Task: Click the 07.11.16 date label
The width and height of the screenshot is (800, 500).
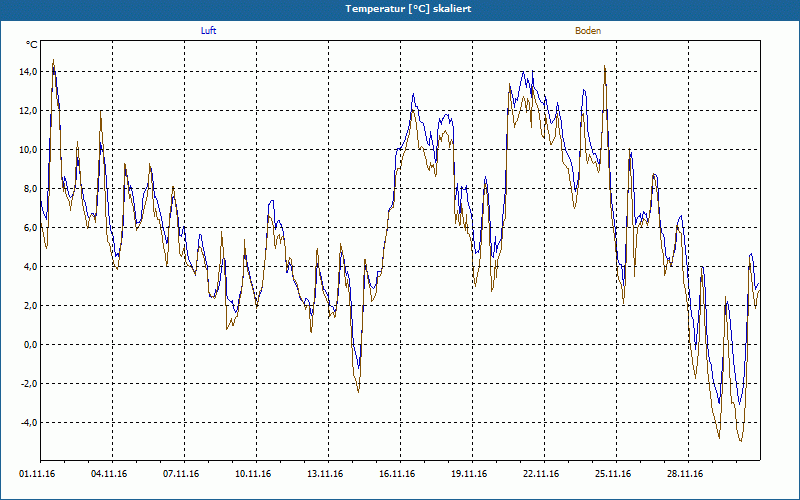Action: tap(181, 474)
